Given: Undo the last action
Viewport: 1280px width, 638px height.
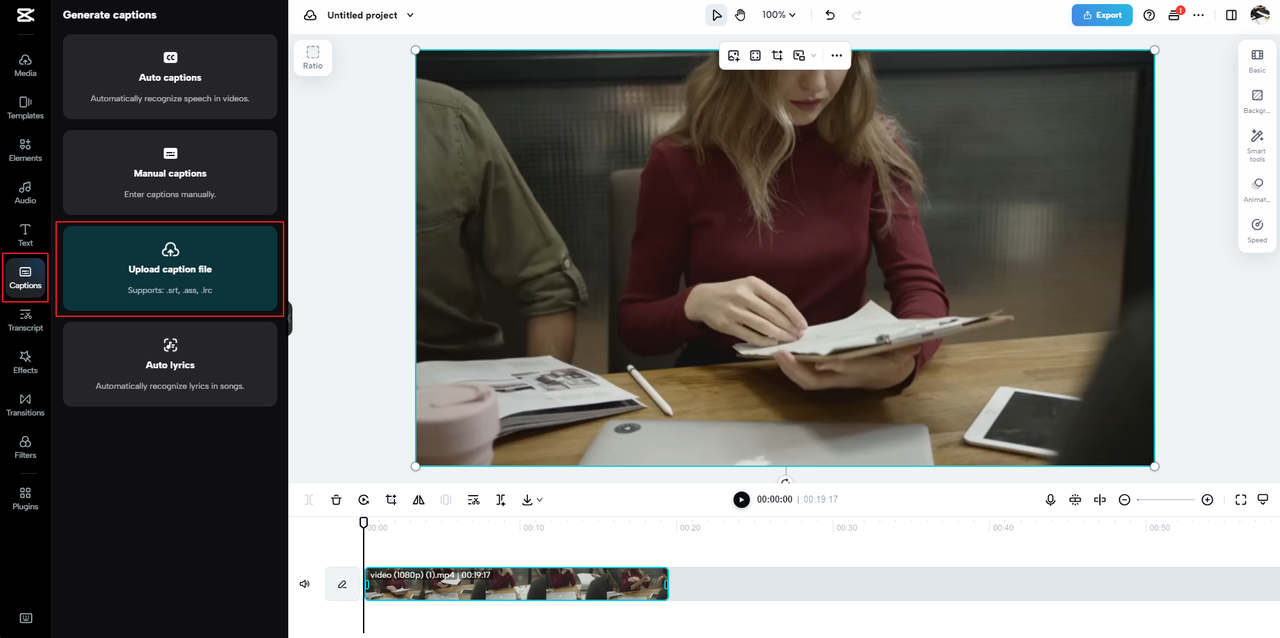Looking at the screenshot, I should [x=830, y=15].
